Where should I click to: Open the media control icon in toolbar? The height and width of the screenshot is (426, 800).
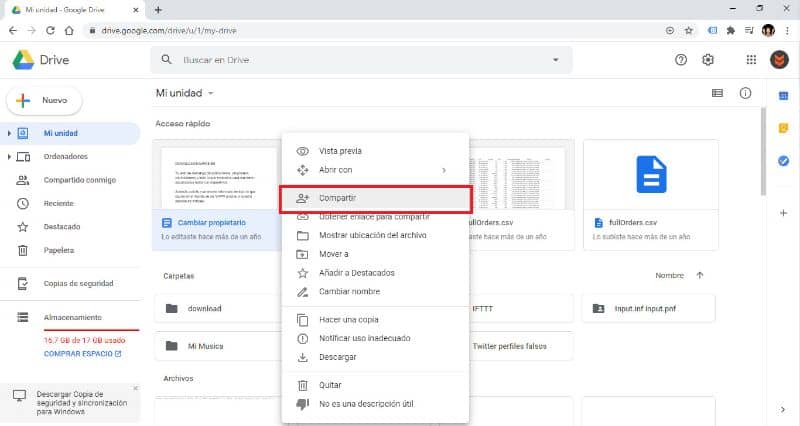tap(749, 31)
